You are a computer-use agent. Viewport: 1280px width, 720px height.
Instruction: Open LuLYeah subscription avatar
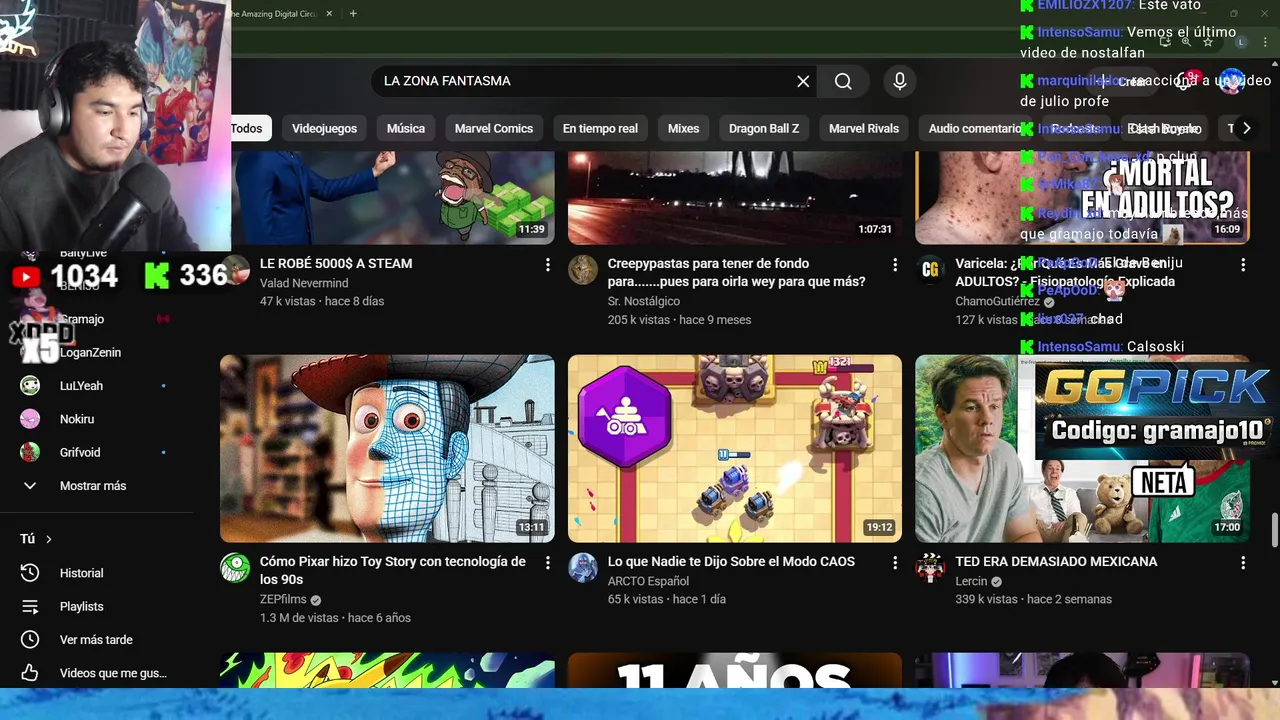30,385
